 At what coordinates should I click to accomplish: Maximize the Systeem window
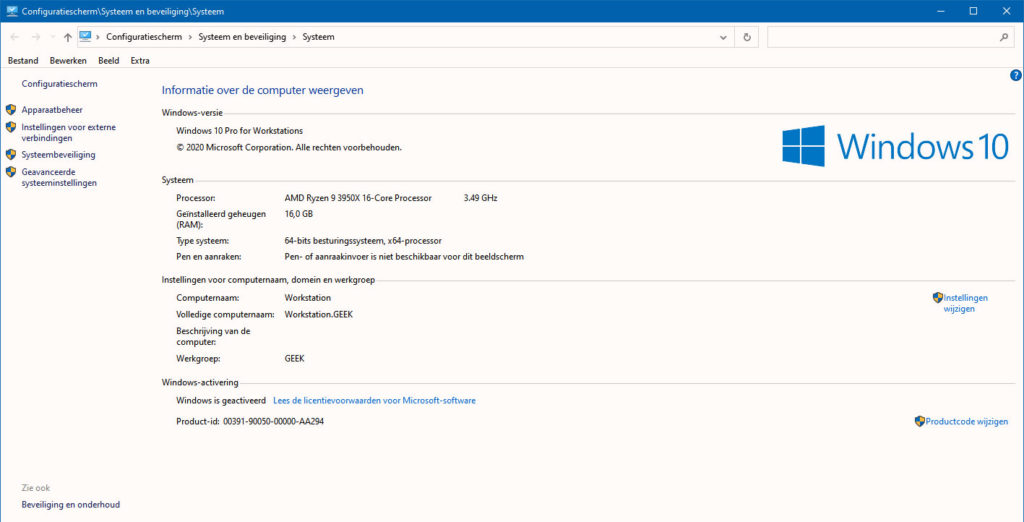click(973, 10)
